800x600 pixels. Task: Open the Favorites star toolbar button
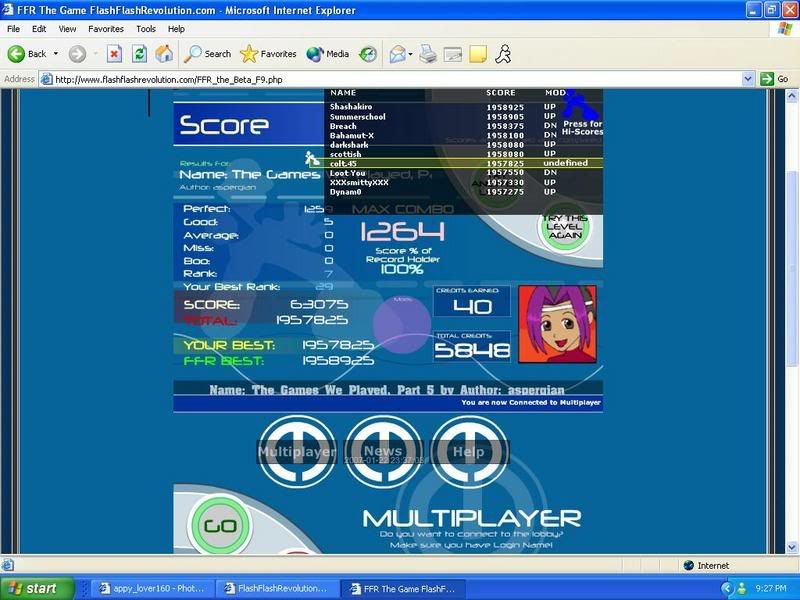pos(268,54)
